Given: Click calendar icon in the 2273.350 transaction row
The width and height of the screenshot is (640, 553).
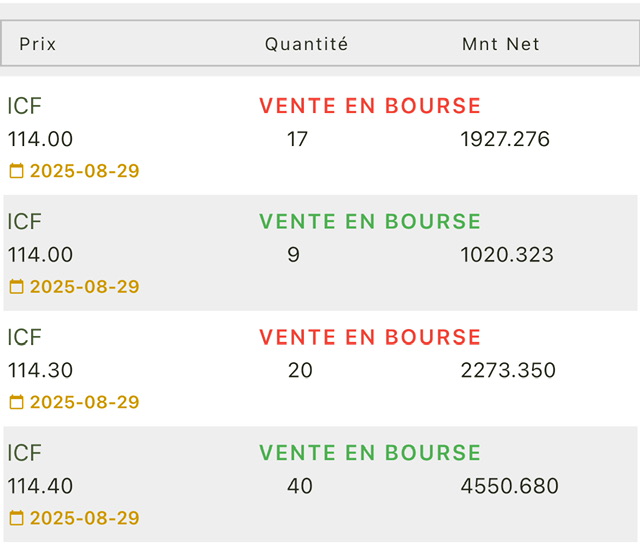Looking at the screenshot, I should [x=16, y=402].
